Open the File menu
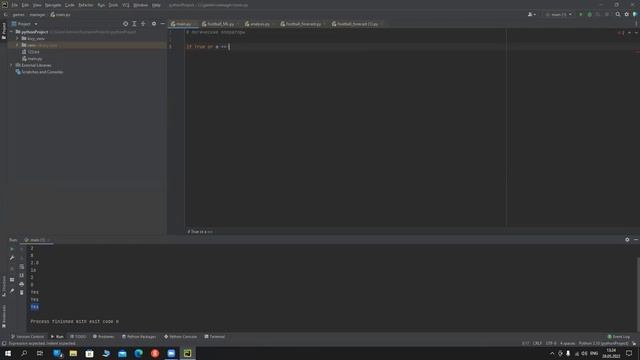The width and height of the screenshot is (640, 360). [x=15, y=5]
